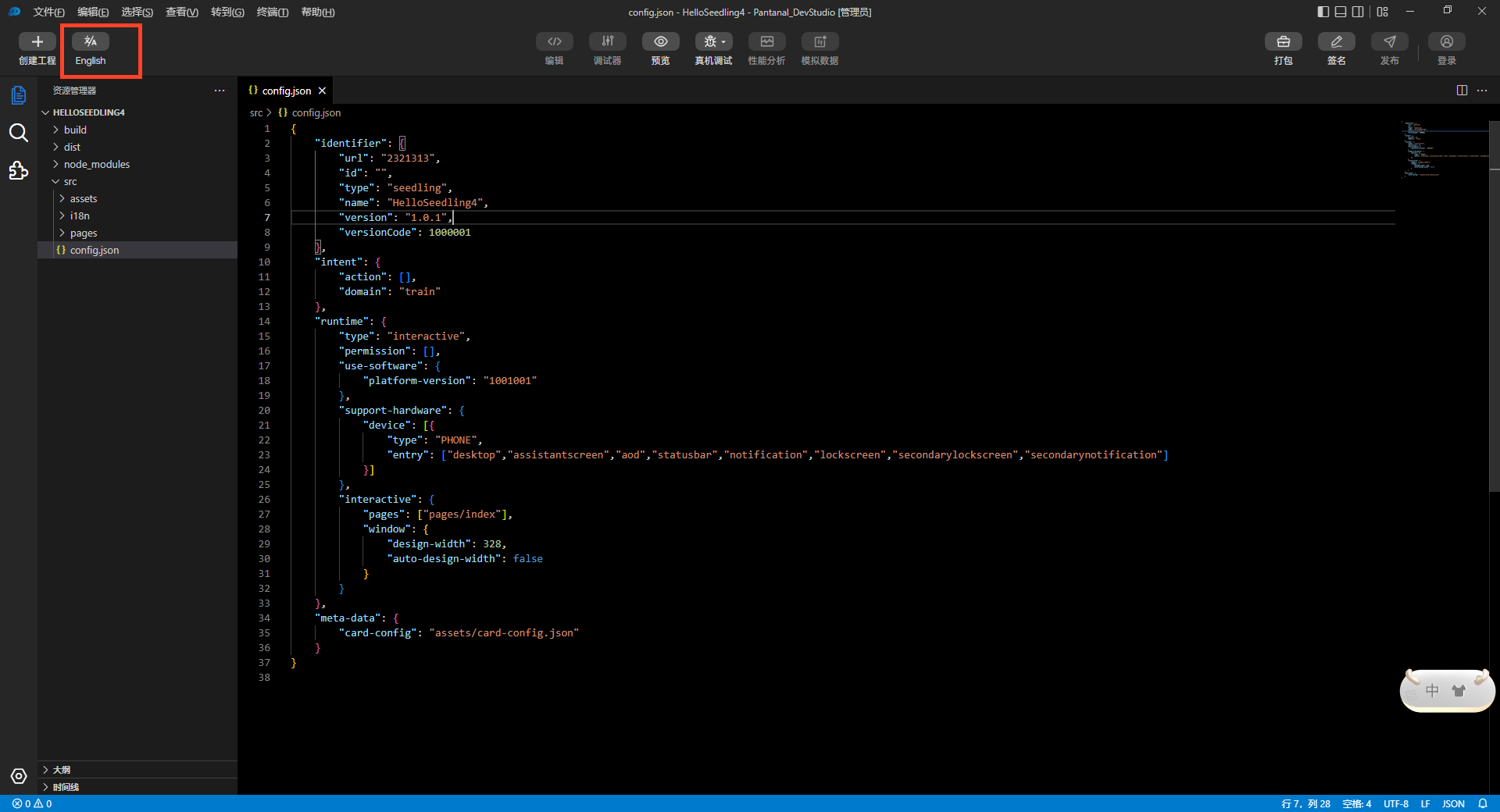1500x812 pixels.
Task: Open explorer panel more actions ellipsis
Action: point(220,91)
